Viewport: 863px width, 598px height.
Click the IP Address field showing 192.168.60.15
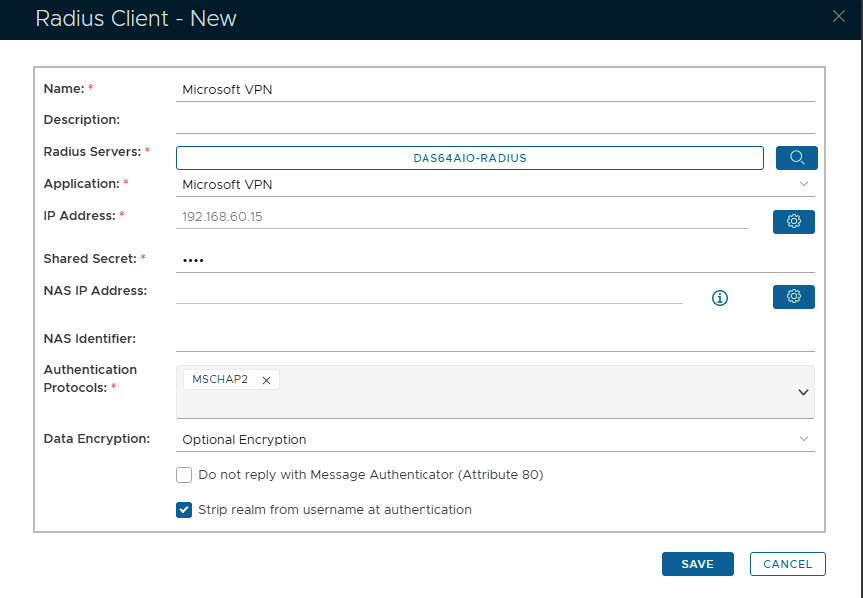click(461, 216)
